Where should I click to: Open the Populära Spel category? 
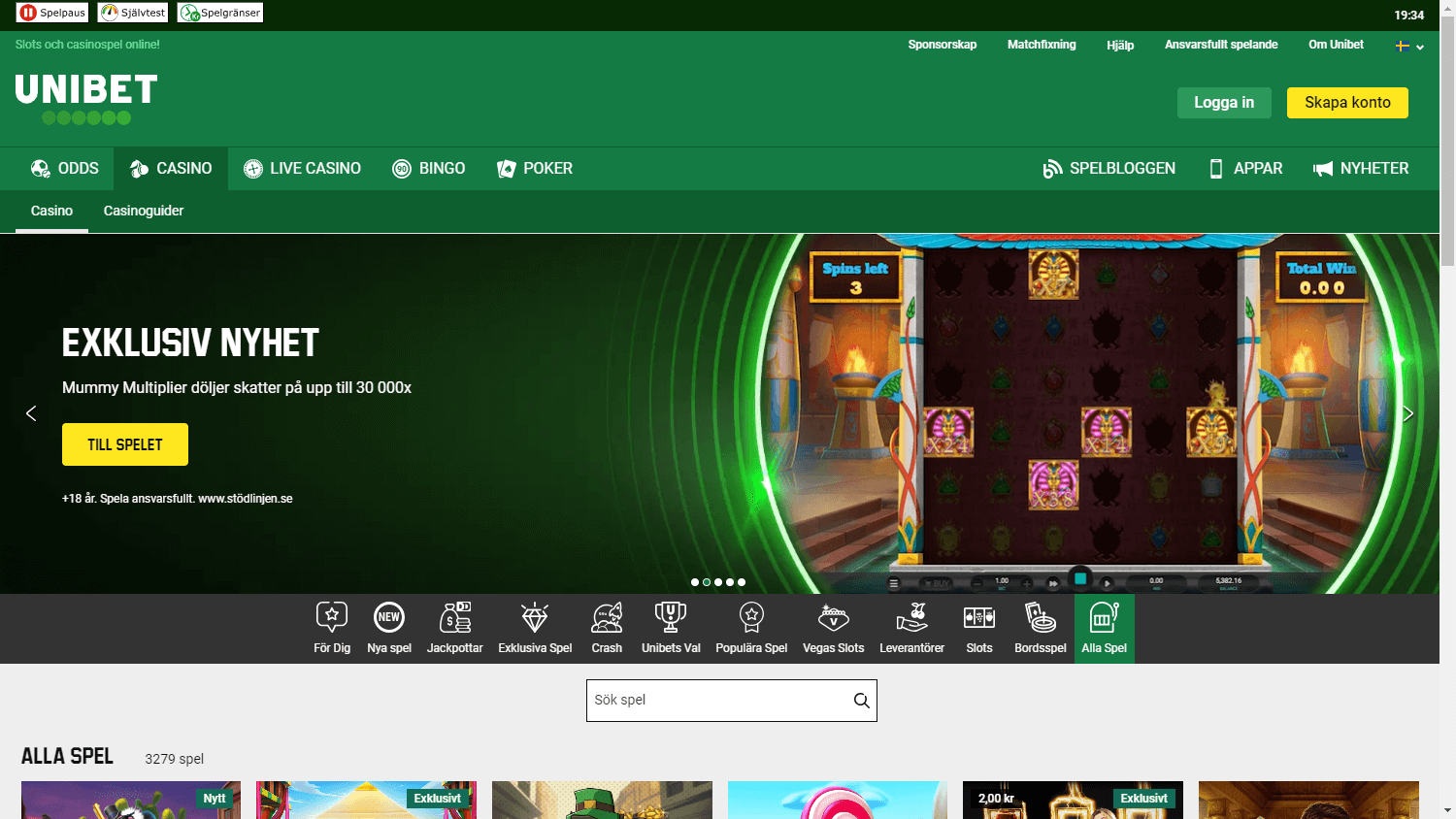pos(751,629)
